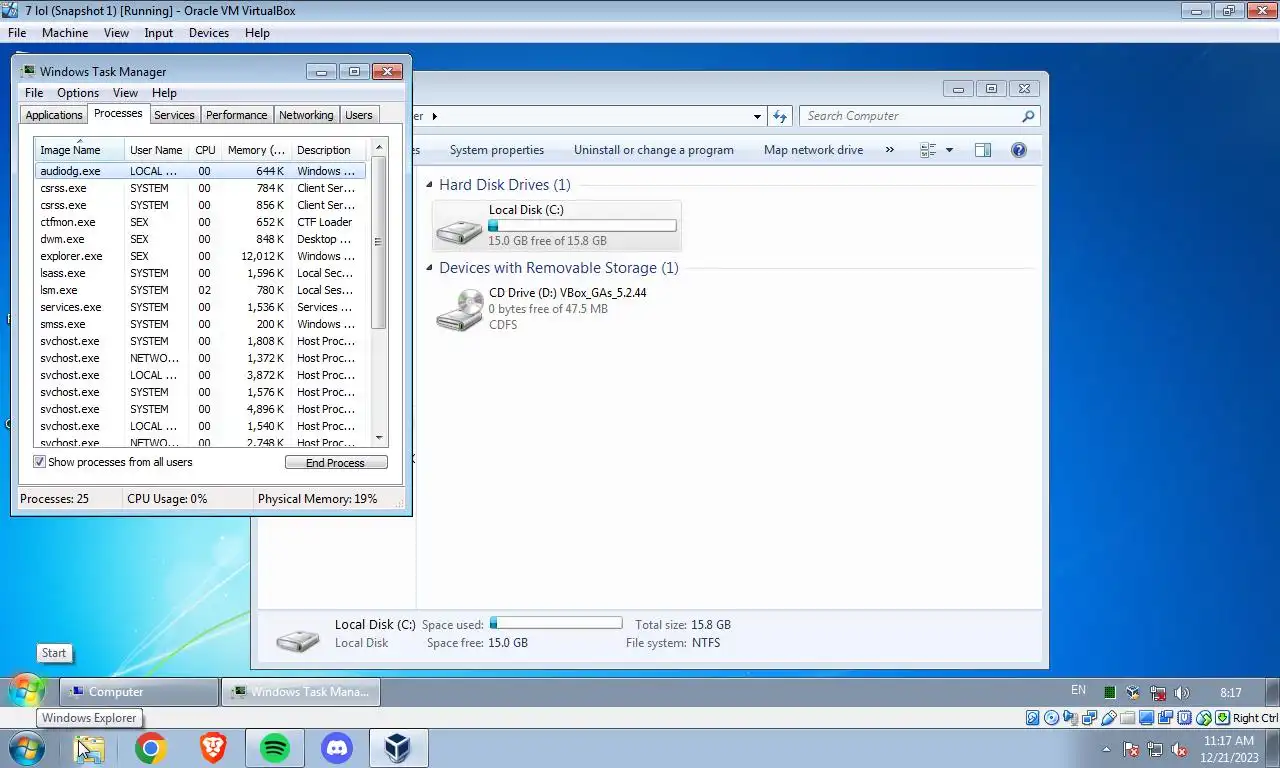Open Discord from host taskbar
The width and height of the screenshot is (1280, 768).
[x=337, y=748]
